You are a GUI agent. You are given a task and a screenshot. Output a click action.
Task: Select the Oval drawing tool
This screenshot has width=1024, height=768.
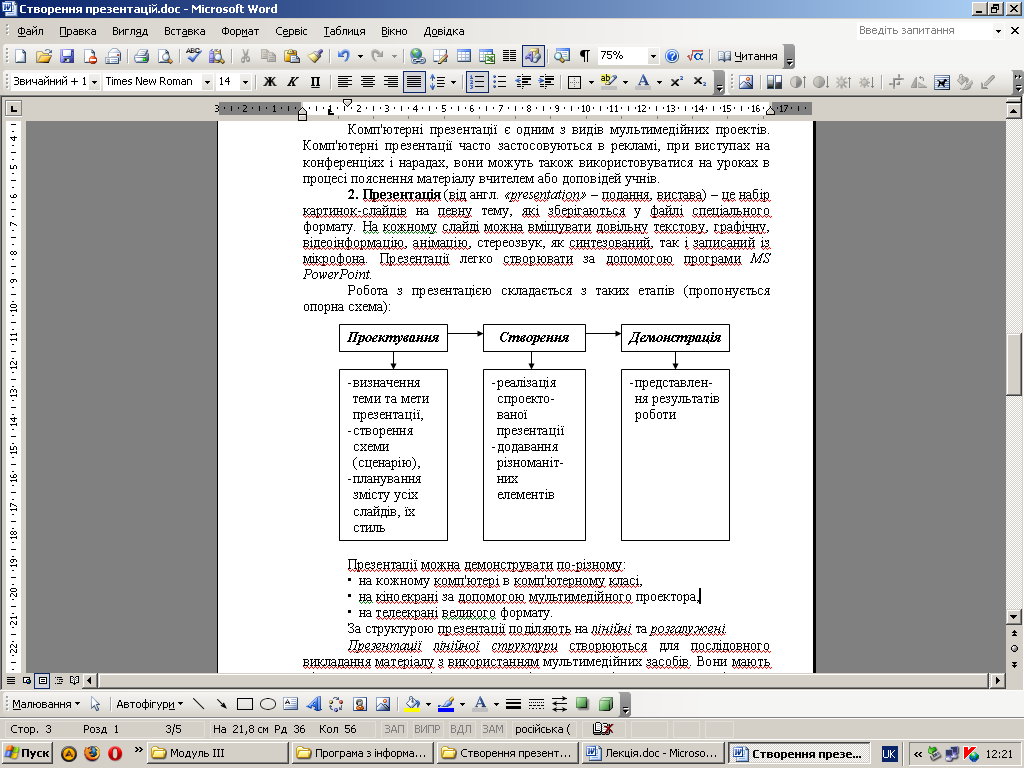(x=268, y=704)
